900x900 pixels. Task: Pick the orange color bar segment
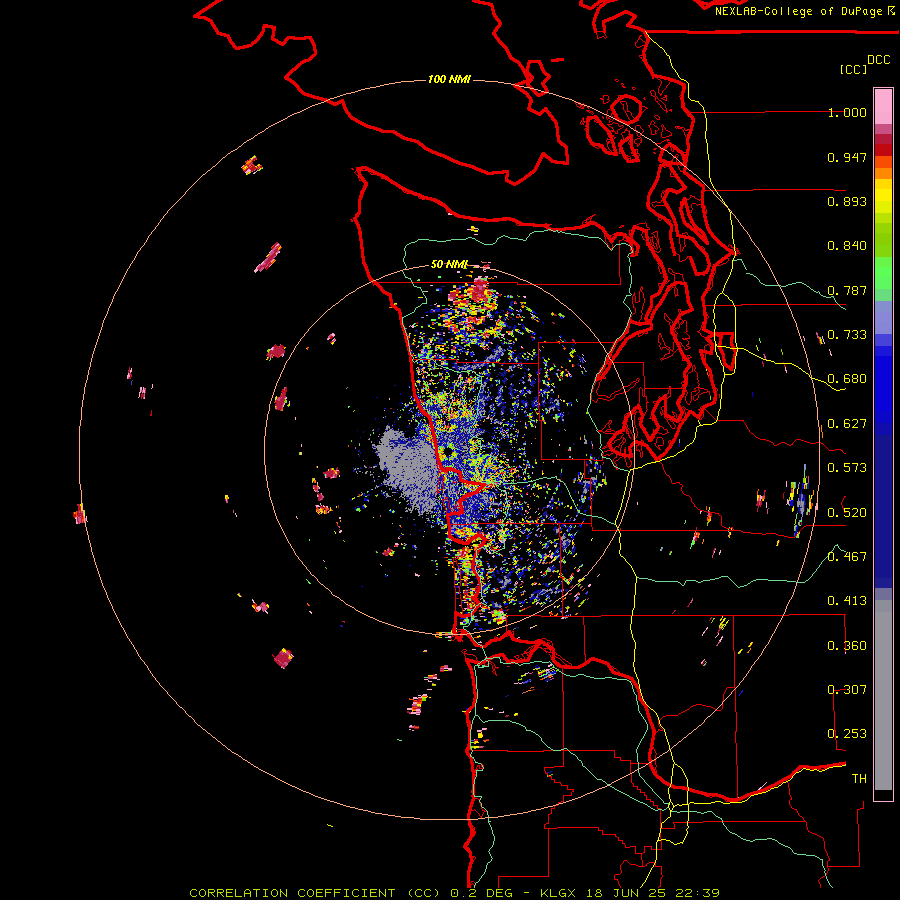tap(883, 173)
